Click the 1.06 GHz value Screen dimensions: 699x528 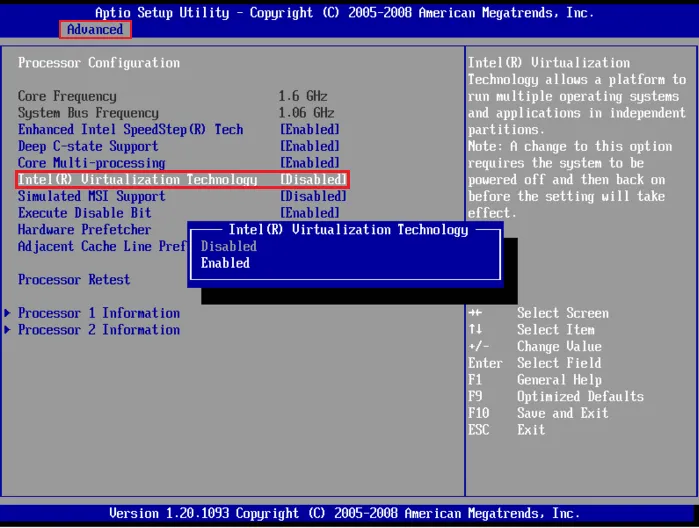coord(307,113)
